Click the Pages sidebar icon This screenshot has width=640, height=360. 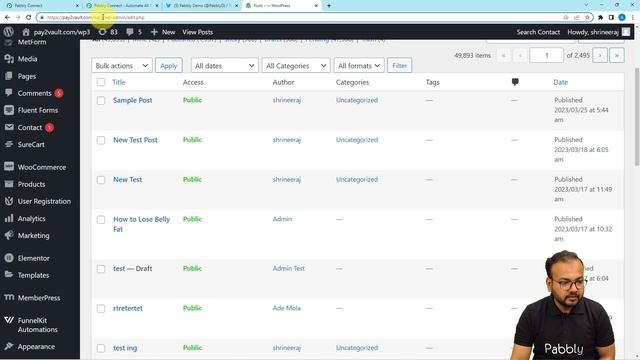coord(9,76)
